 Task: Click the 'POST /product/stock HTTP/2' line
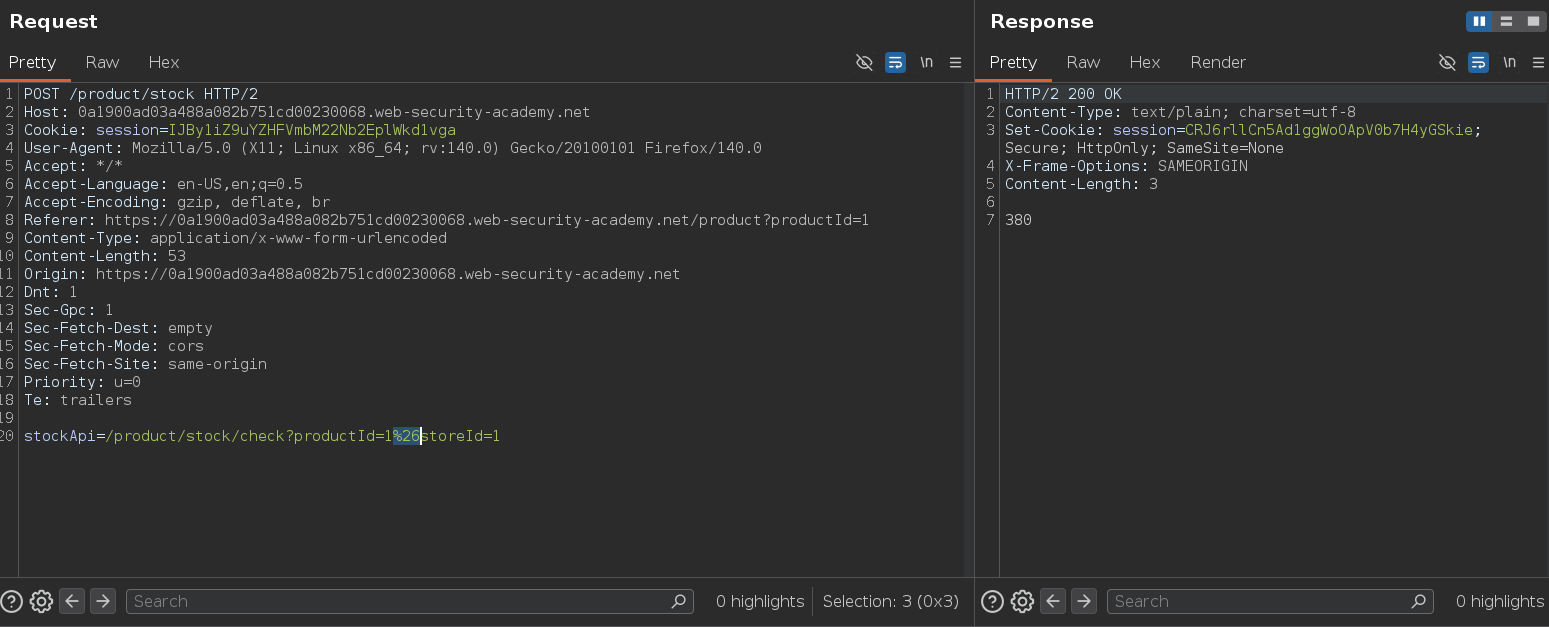coord(141,94)
